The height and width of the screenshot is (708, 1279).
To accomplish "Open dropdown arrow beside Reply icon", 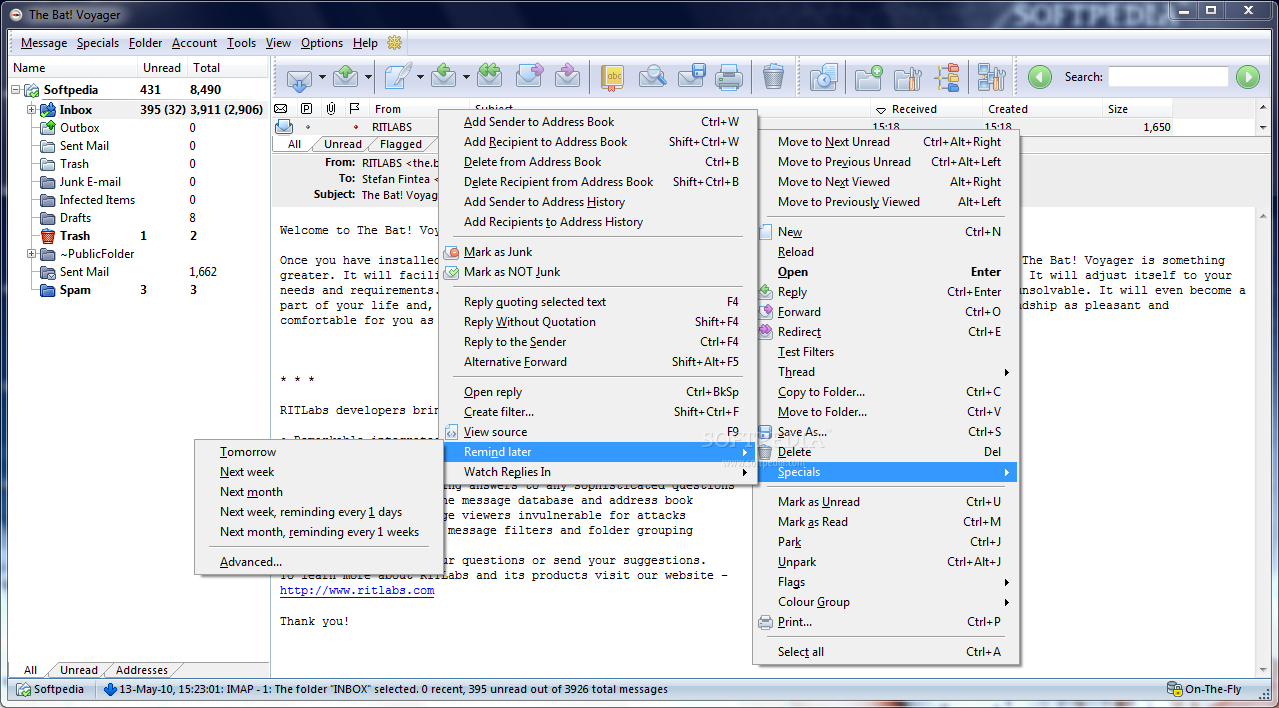I will click(x=466, y=77).
